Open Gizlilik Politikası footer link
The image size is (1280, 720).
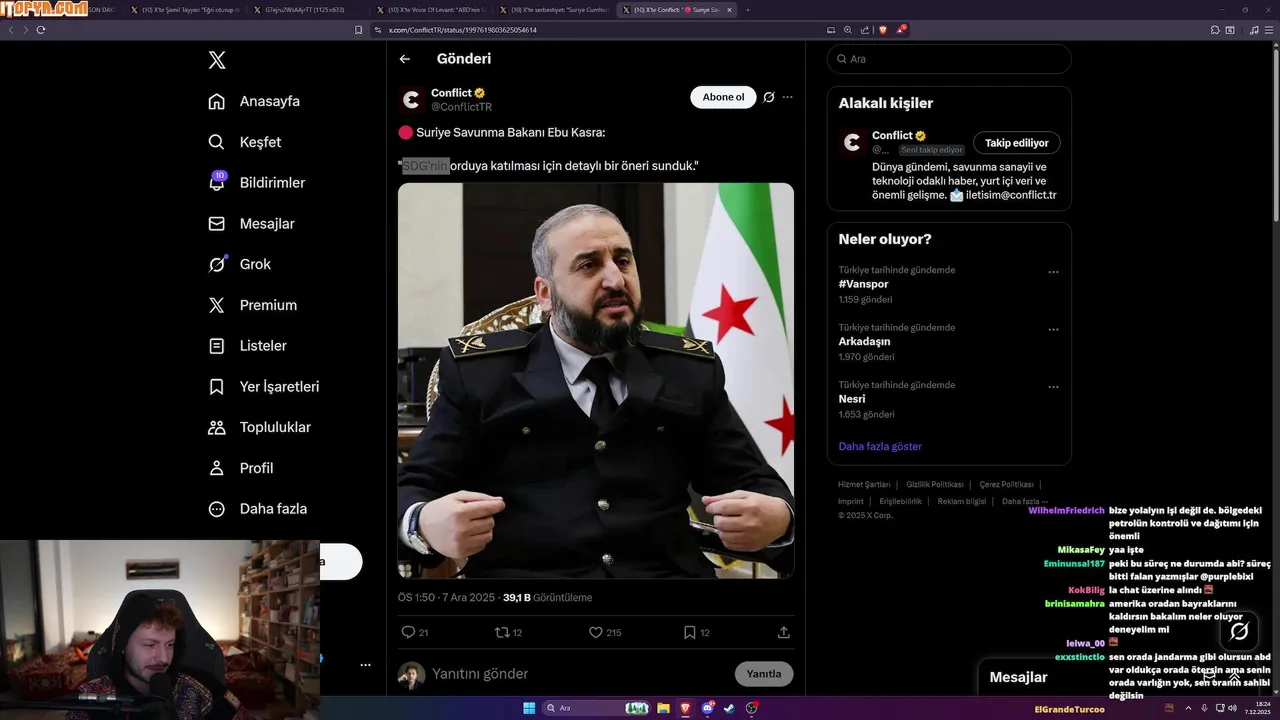(935, 485)
